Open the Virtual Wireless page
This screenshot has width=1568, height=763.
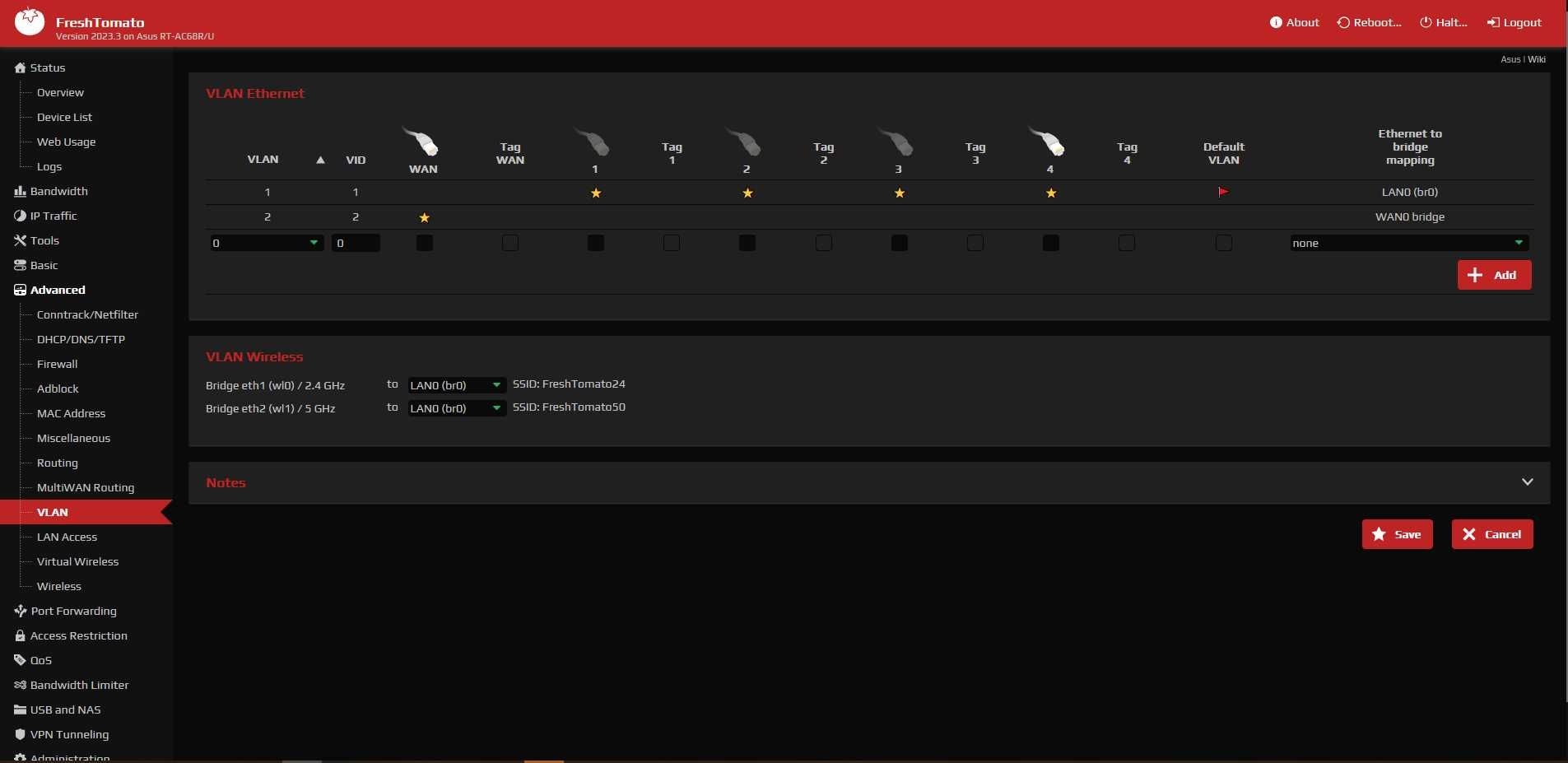click(x=77, y=561)
